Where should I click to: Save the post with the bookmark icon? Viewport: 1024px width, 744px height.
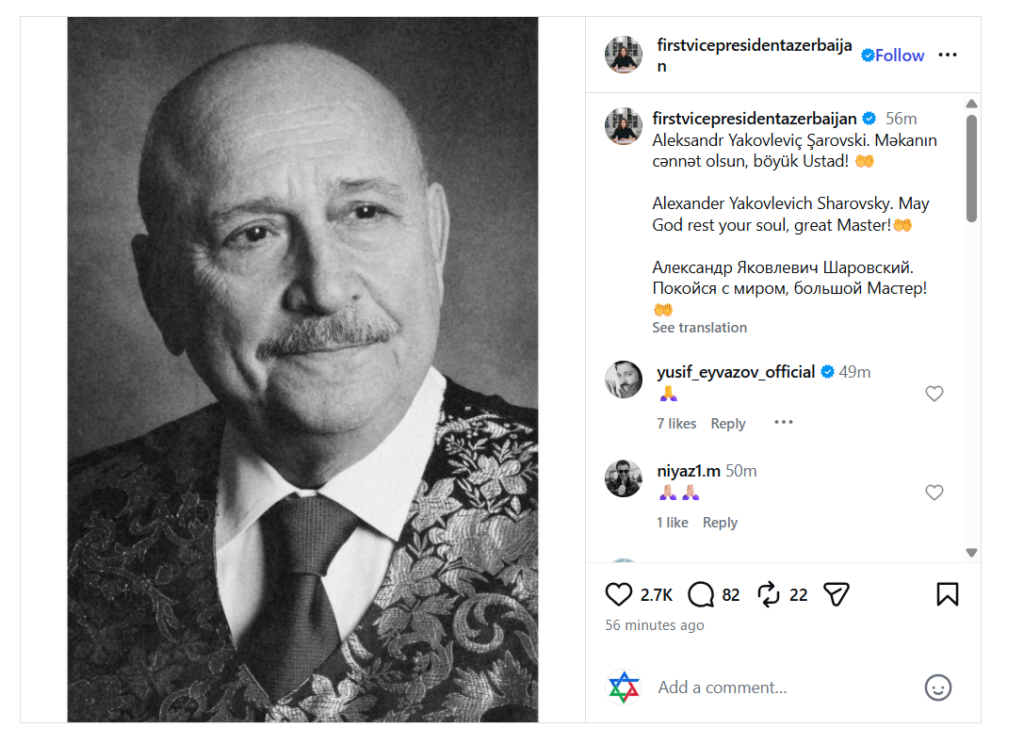(x=948, y=594)
